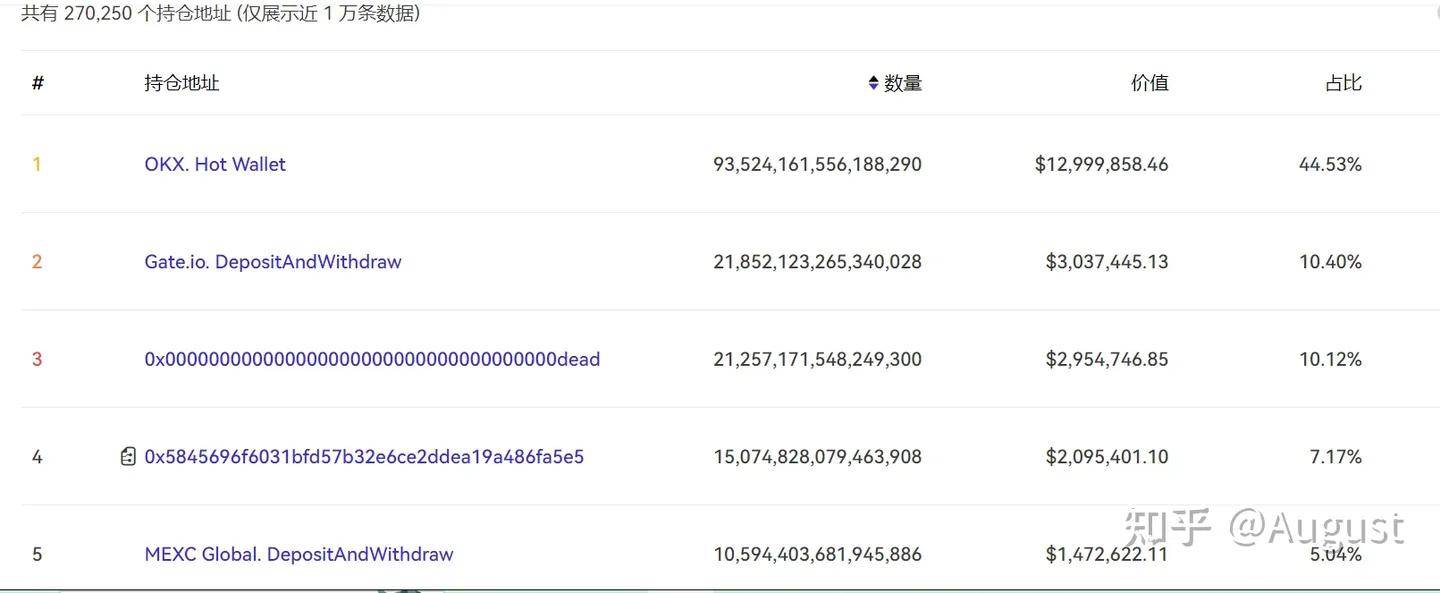Viewport: 1440px width, 593px height.
Task: Click the 共有 270,250 holders summary text
Action: [x=220, y=13]
